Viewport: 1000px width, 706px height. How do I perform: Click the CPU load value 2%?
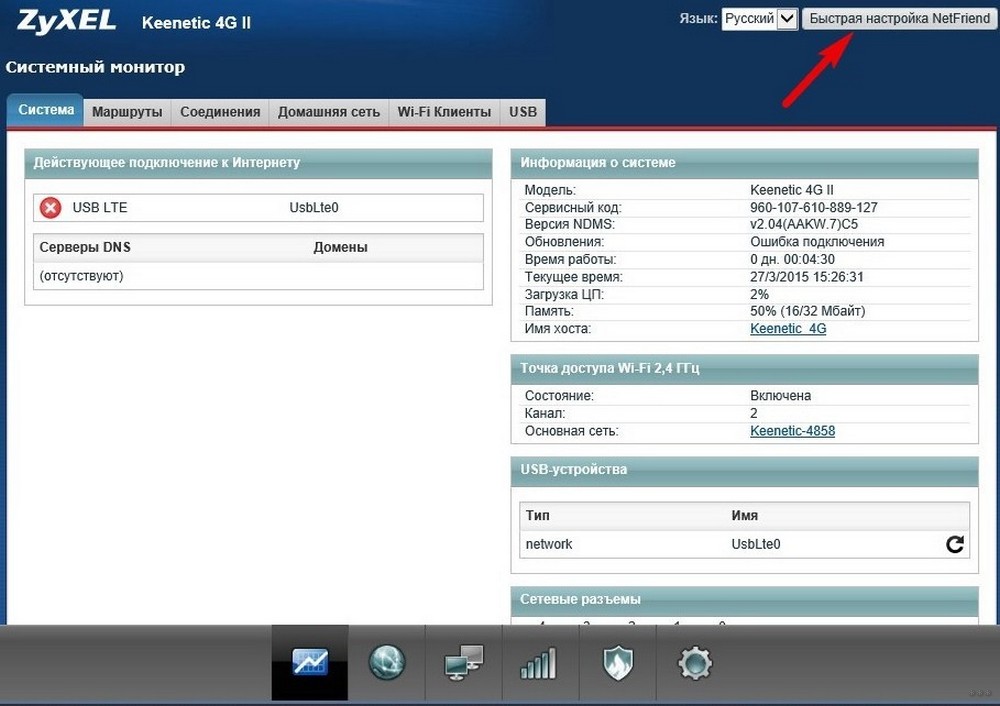coord(760,295)
